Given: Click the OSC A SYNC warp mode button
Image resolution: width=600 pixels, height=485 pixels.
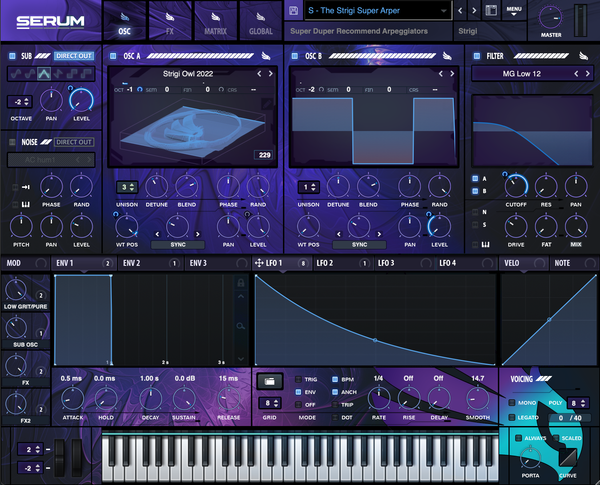Looking at the screenshot, I should [177, 244].
